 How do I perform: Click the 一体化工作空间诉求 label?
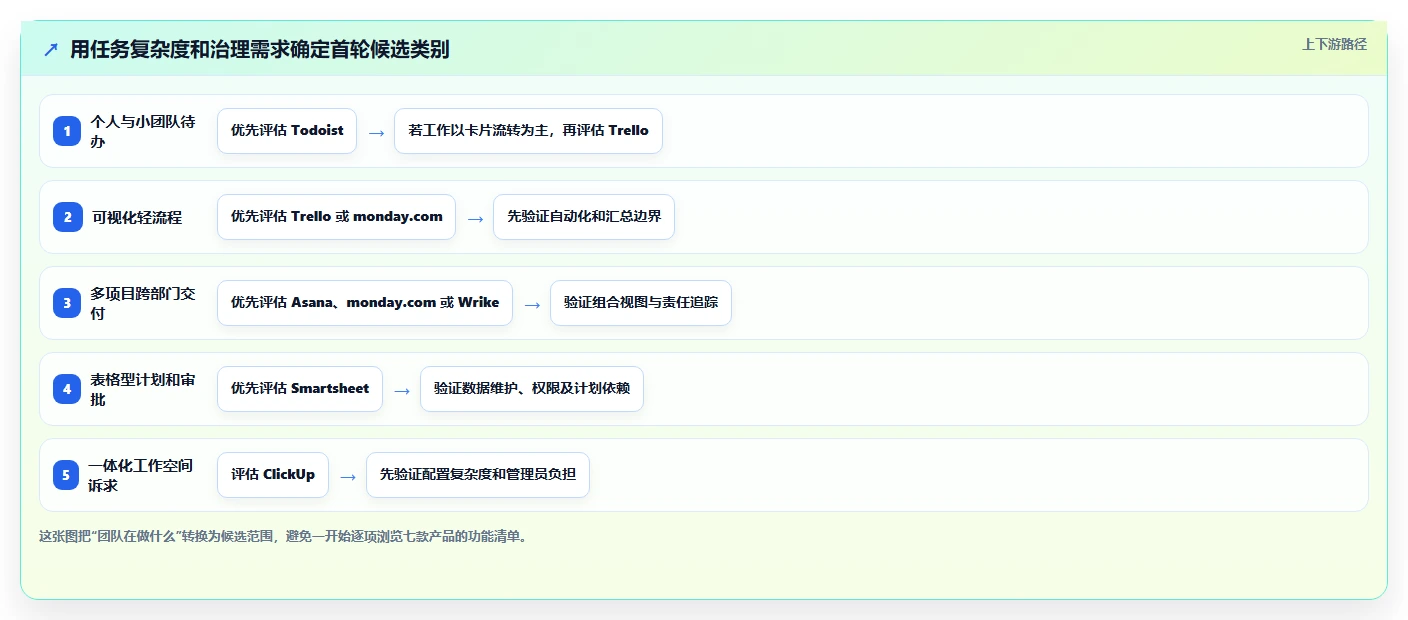(x=141, y=475)
